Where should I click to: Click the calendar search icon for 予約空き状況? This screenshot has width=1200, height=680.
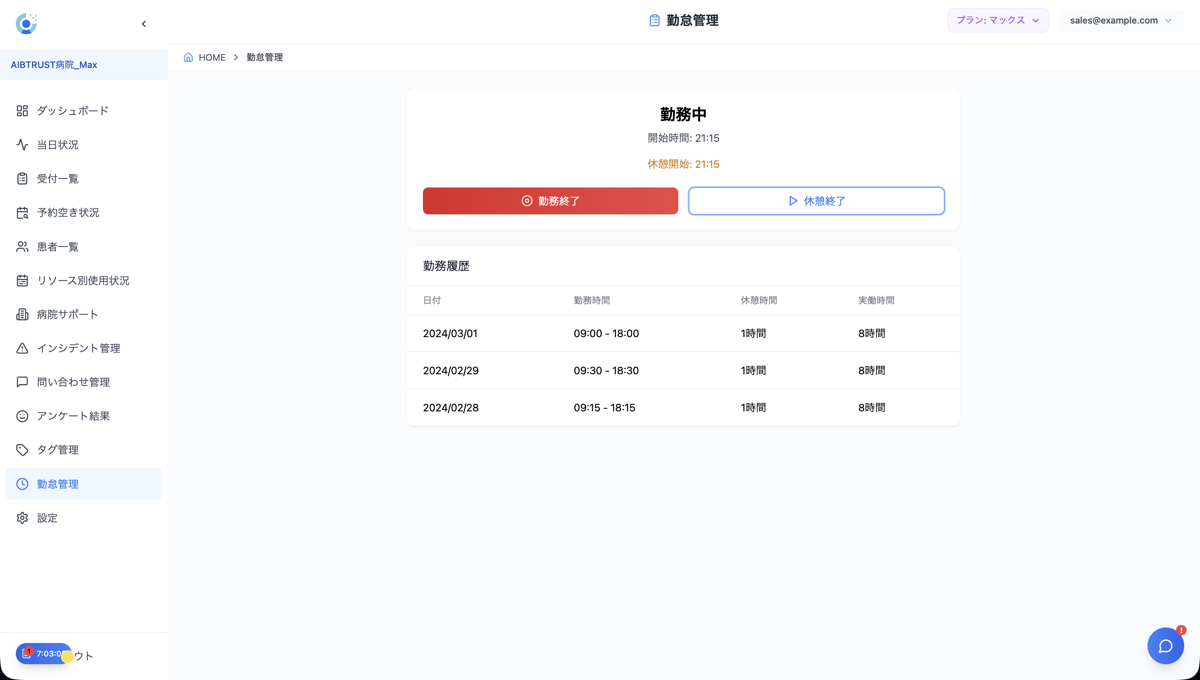[x=22, y=213]
